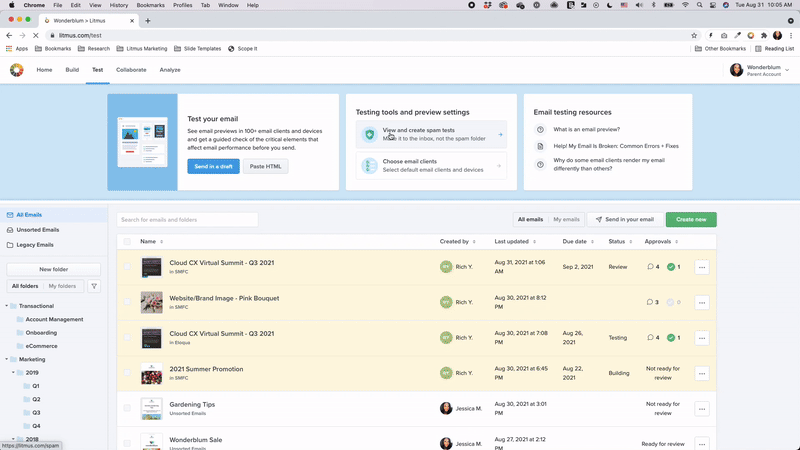Open more options for Gardening Tips row
The height and width of the screenshot is (450, 800).
click(702, 409)
